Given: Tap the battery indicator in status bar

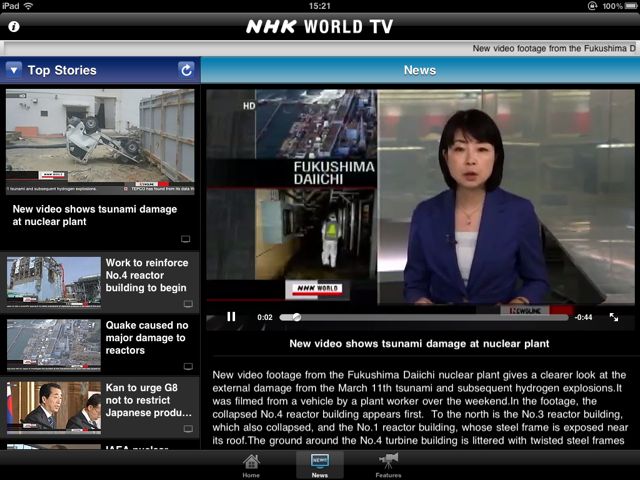Looking at the screenshot, I should coord(630,6).
